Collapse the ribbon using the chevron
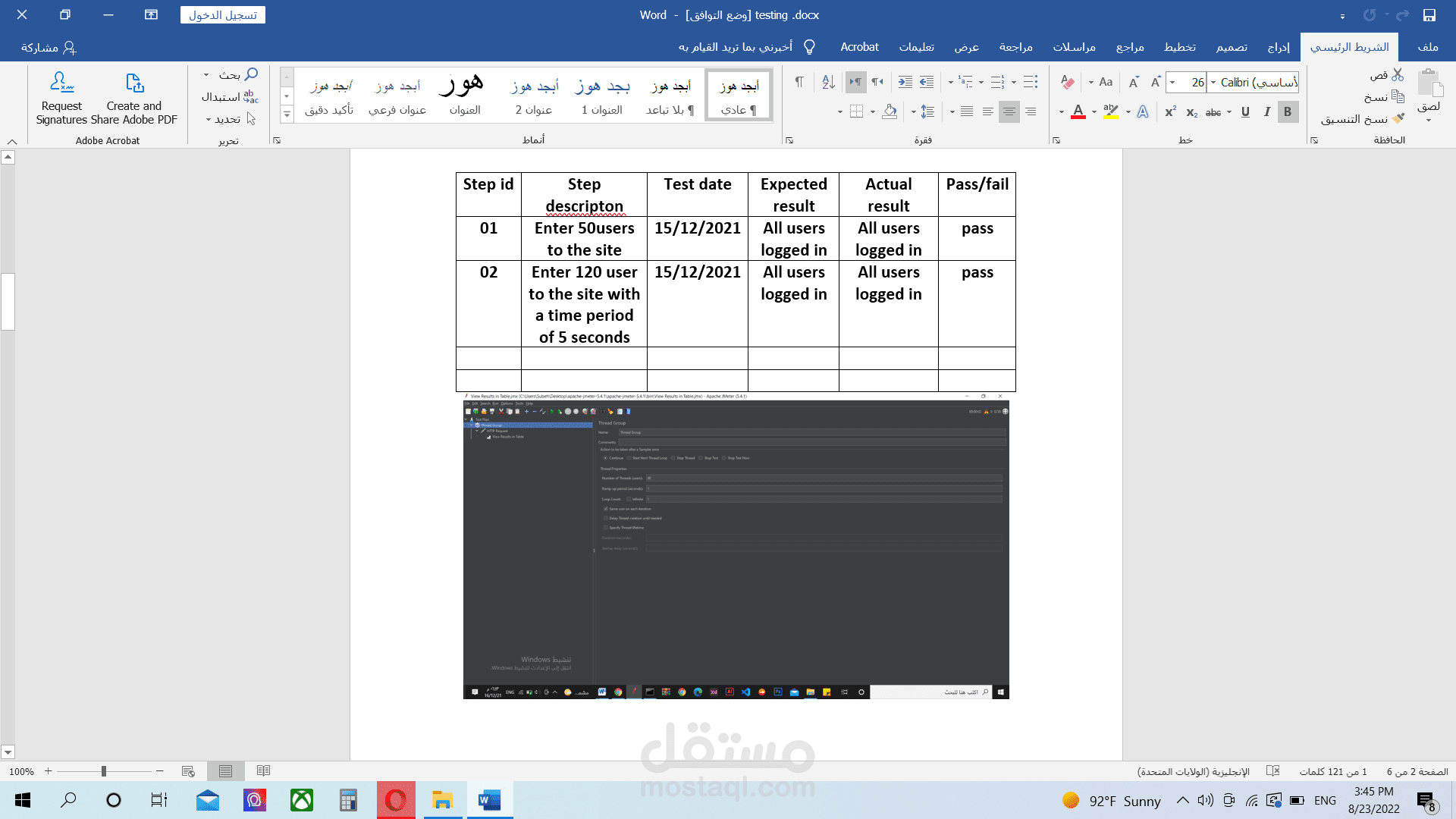Screen dimensions: 1456x819 click(x=12, y=141)
